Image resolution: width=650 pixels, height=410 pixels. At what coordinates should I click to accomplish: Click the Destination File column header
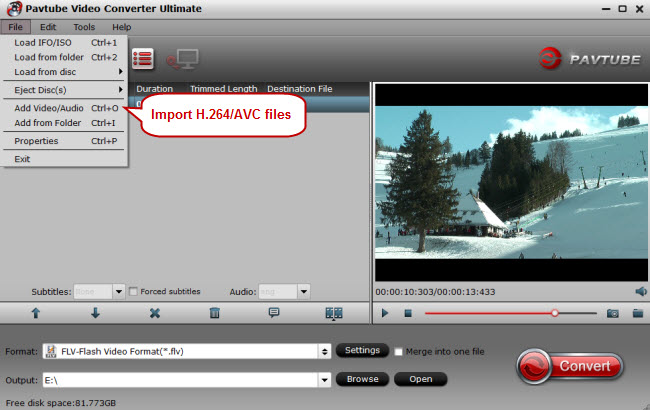click(x=300, y=89)
